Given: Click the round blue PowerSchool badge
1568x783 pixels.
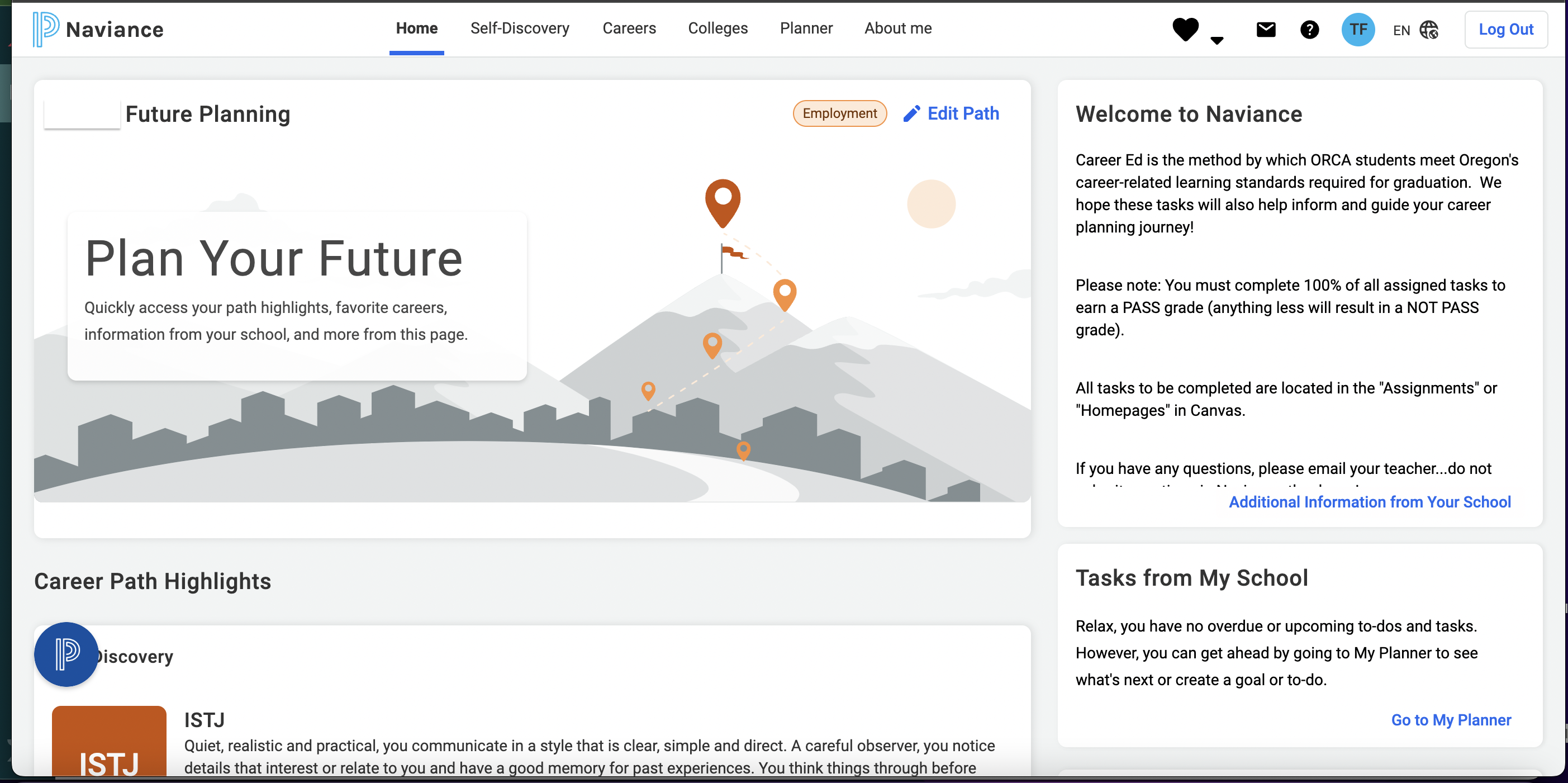Looking at the screenshot, I should point(66,654).
